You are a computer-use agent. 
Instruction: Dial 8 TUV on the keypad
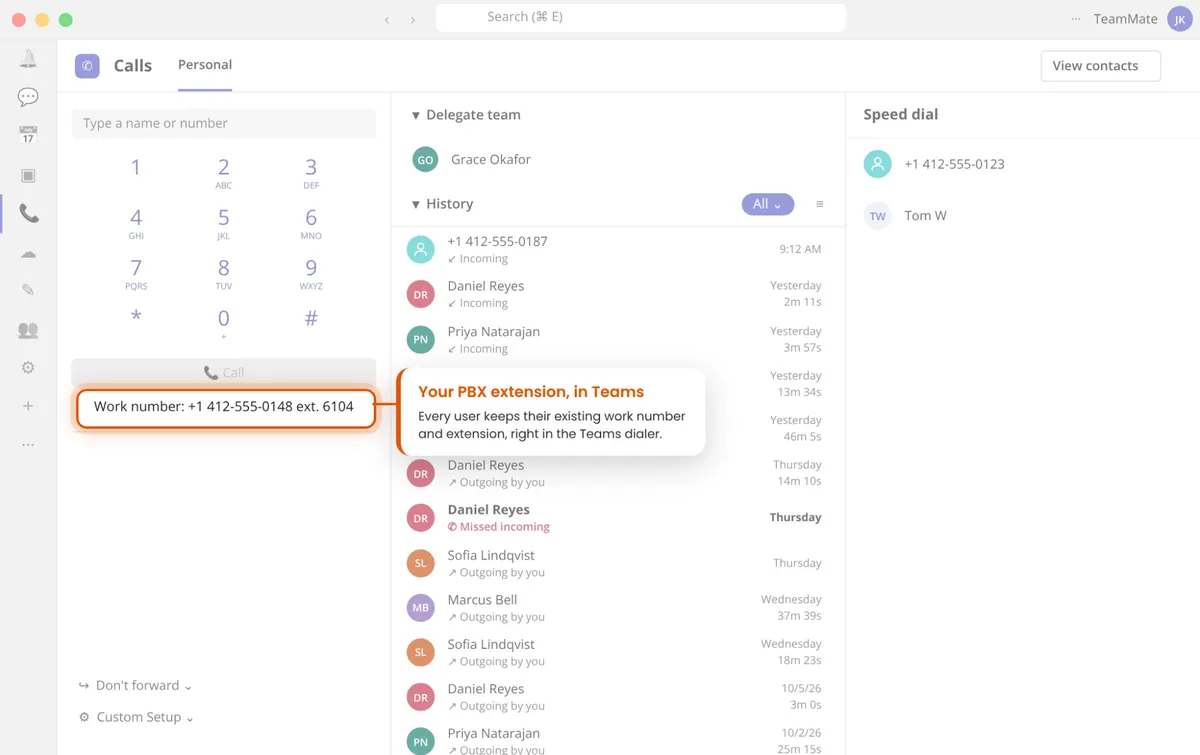(224, 273)
